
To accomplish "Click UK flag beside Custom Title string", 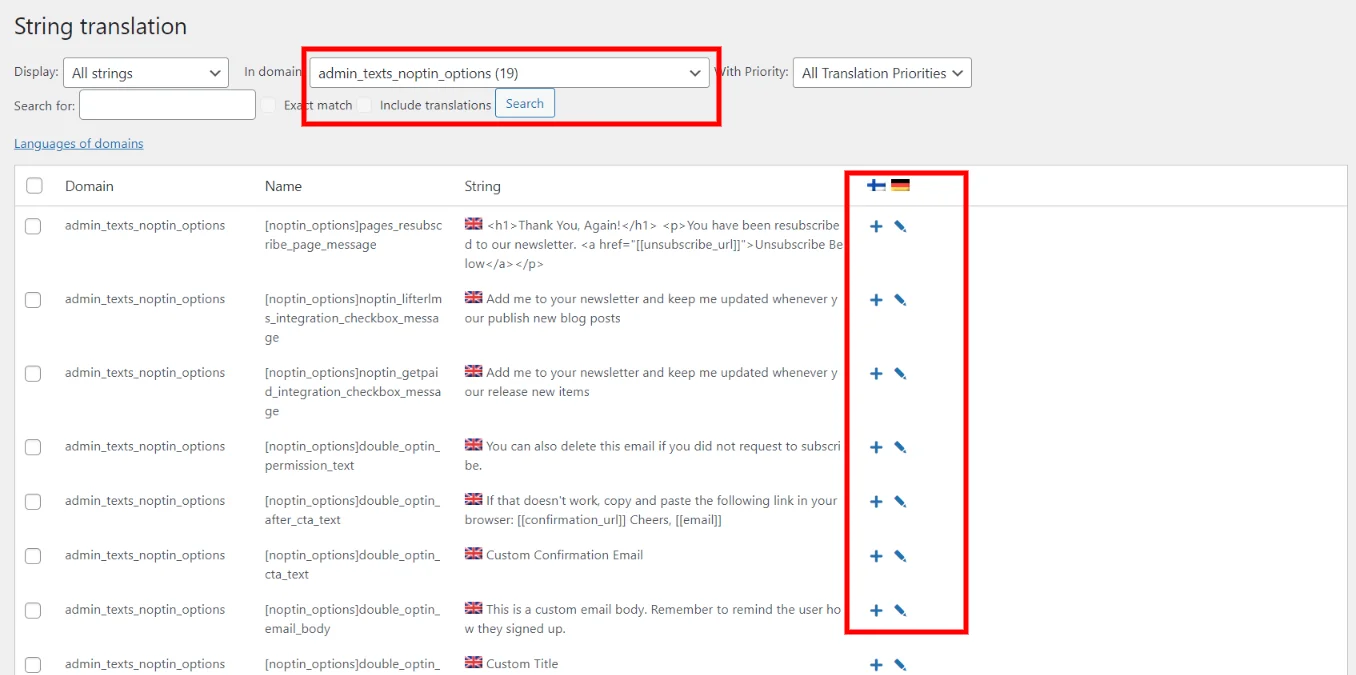I will click(473, 662).
